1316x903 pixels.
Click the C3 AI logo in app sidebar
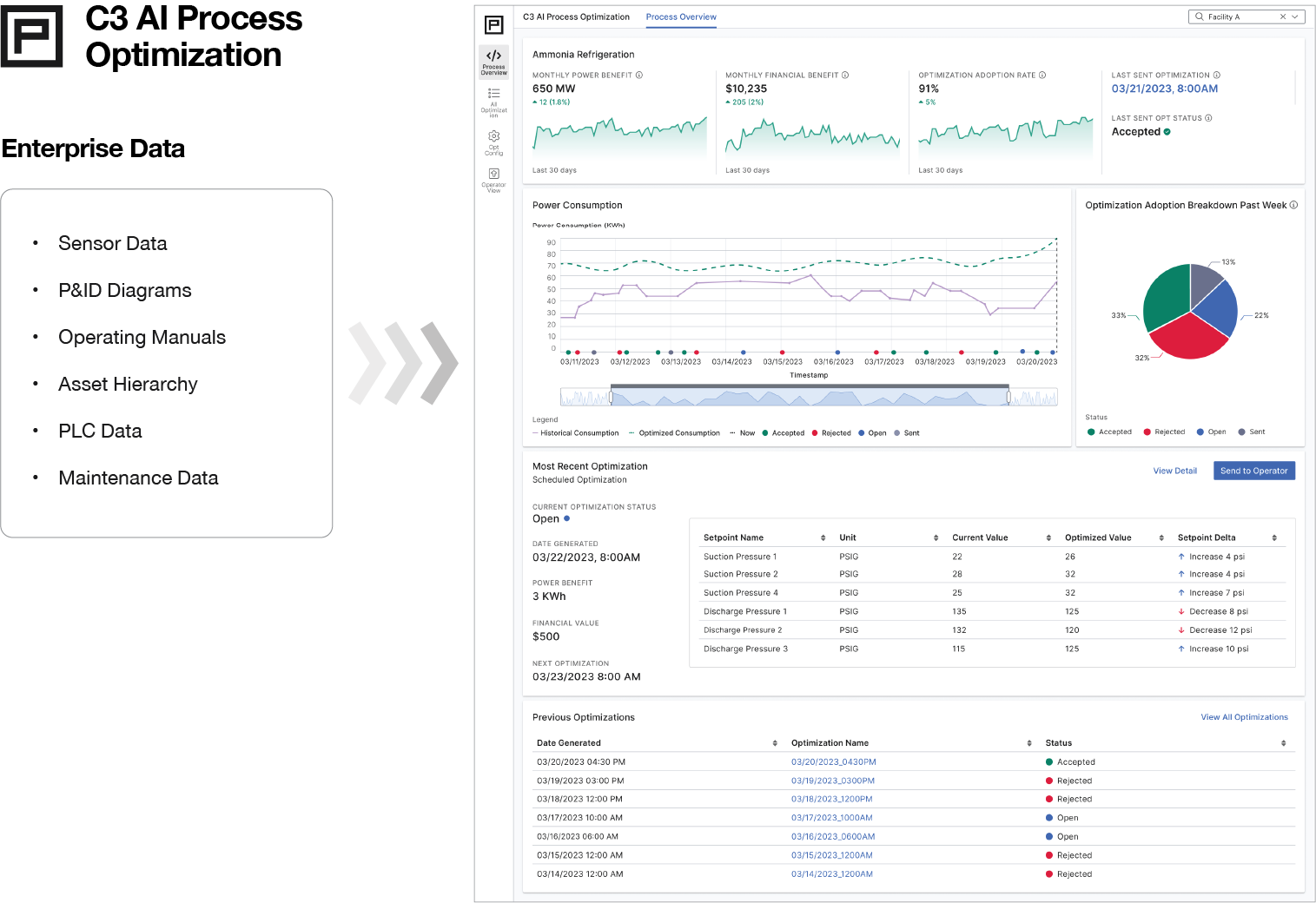(x=493, y=24)
